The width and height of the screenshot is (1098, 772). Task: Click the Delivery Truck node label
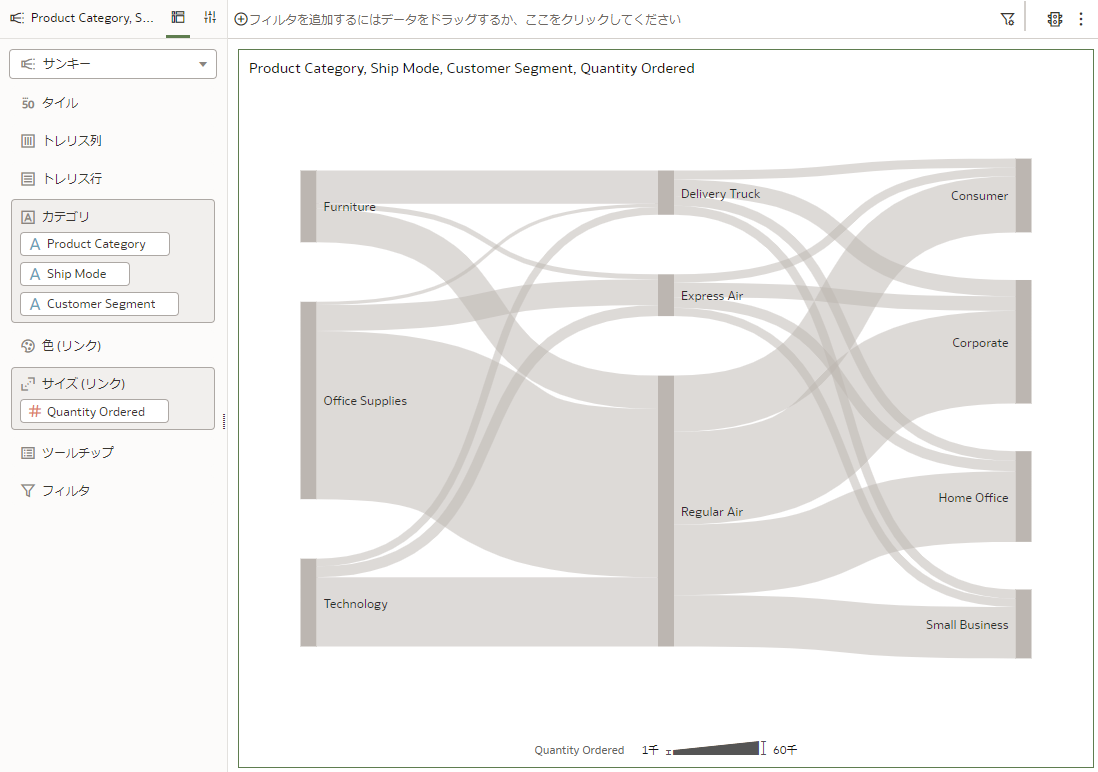tap(720, 194)
